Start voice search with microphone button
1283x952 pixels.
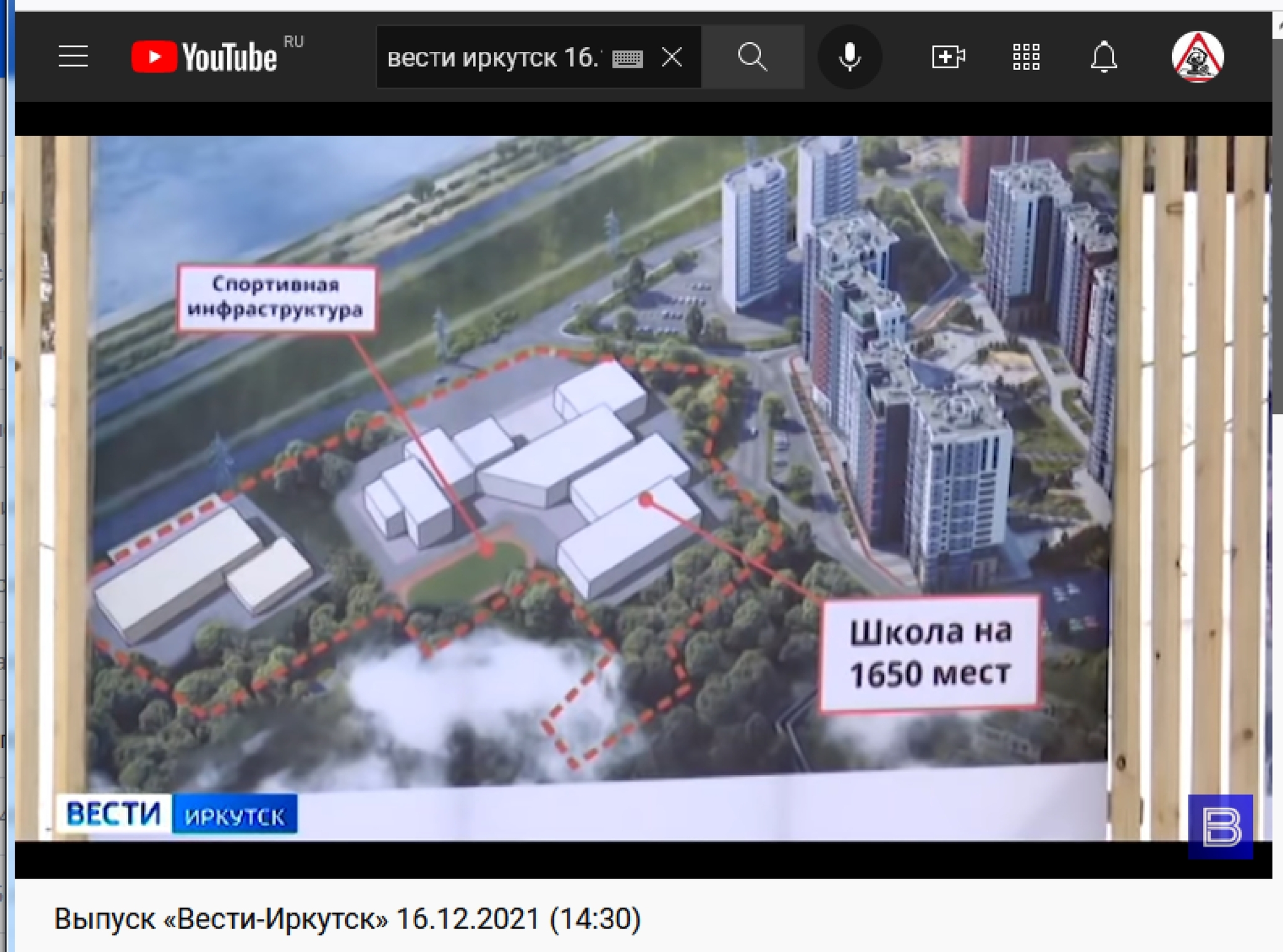[x=849, y=57]
